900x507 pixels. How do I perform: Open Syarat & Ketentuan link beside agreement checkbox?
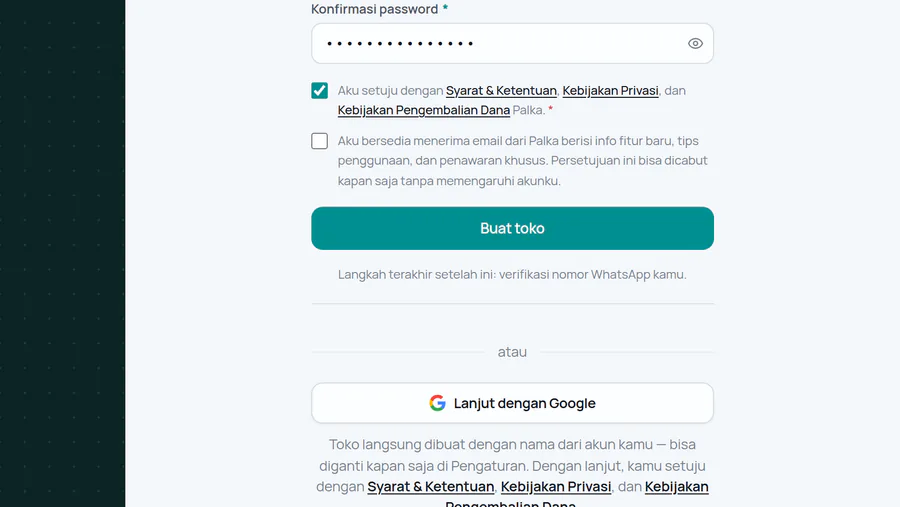point(501,91)
